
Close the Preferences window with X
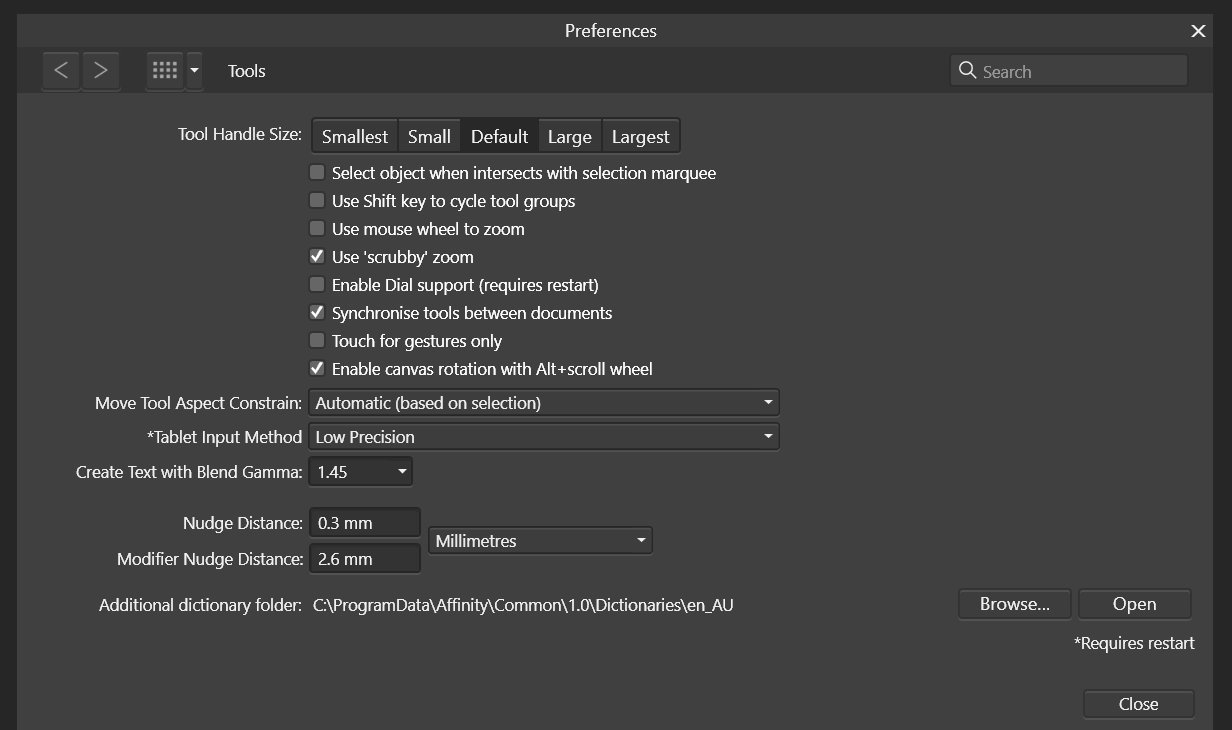pyautogui.click(x=1198, y=31)
